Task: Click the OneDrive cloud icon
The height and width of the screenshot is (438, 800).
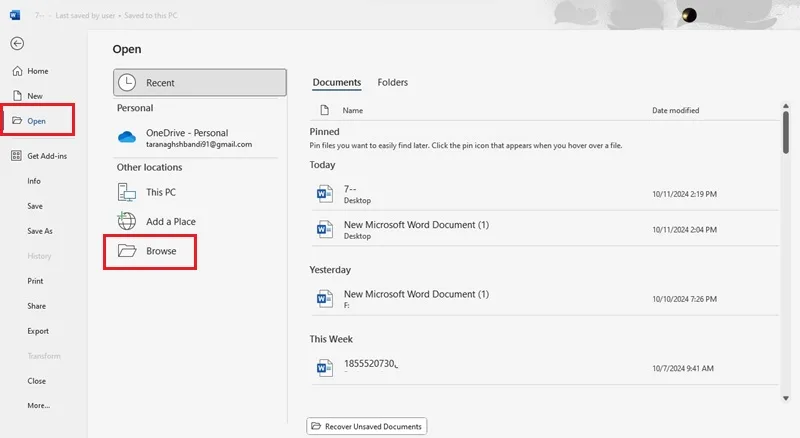Action: [127, 137]
